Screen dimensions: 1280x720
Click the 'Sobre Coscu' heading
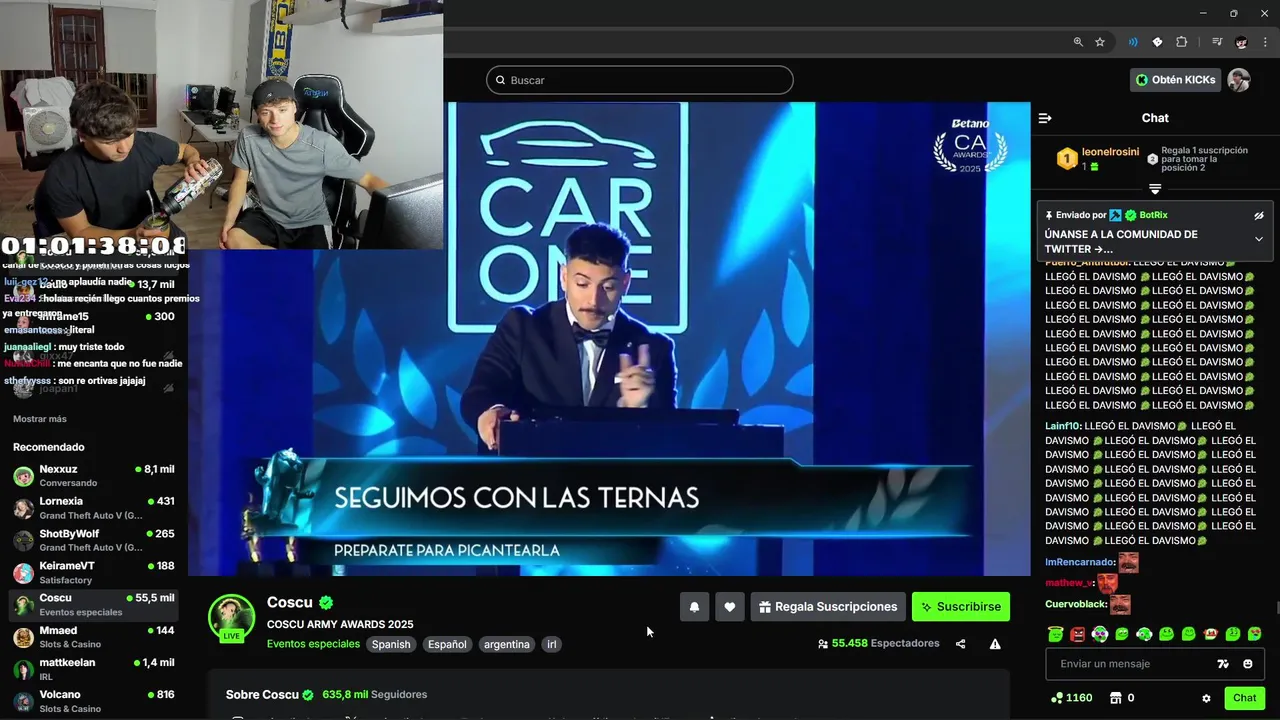[262, 694]
